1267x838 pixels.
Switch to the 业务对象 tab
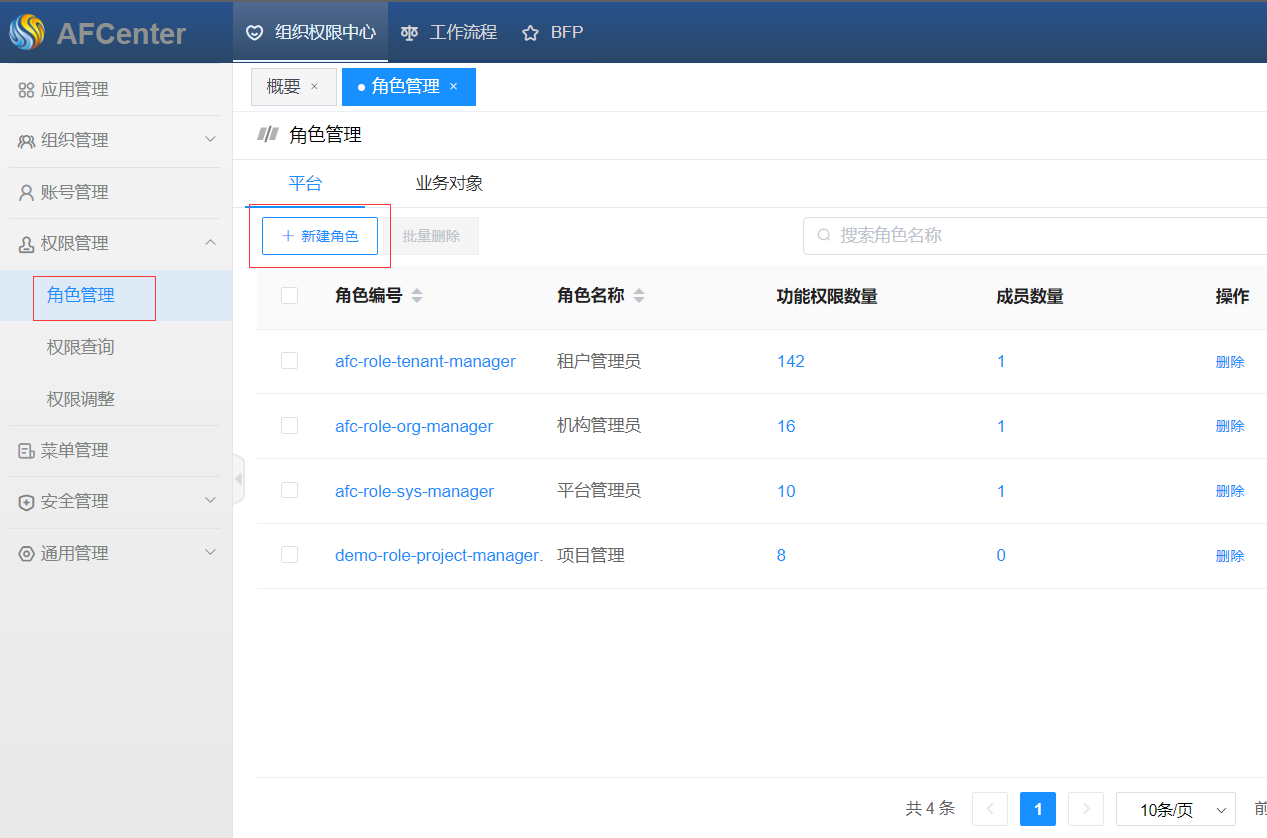click(449, 184)
